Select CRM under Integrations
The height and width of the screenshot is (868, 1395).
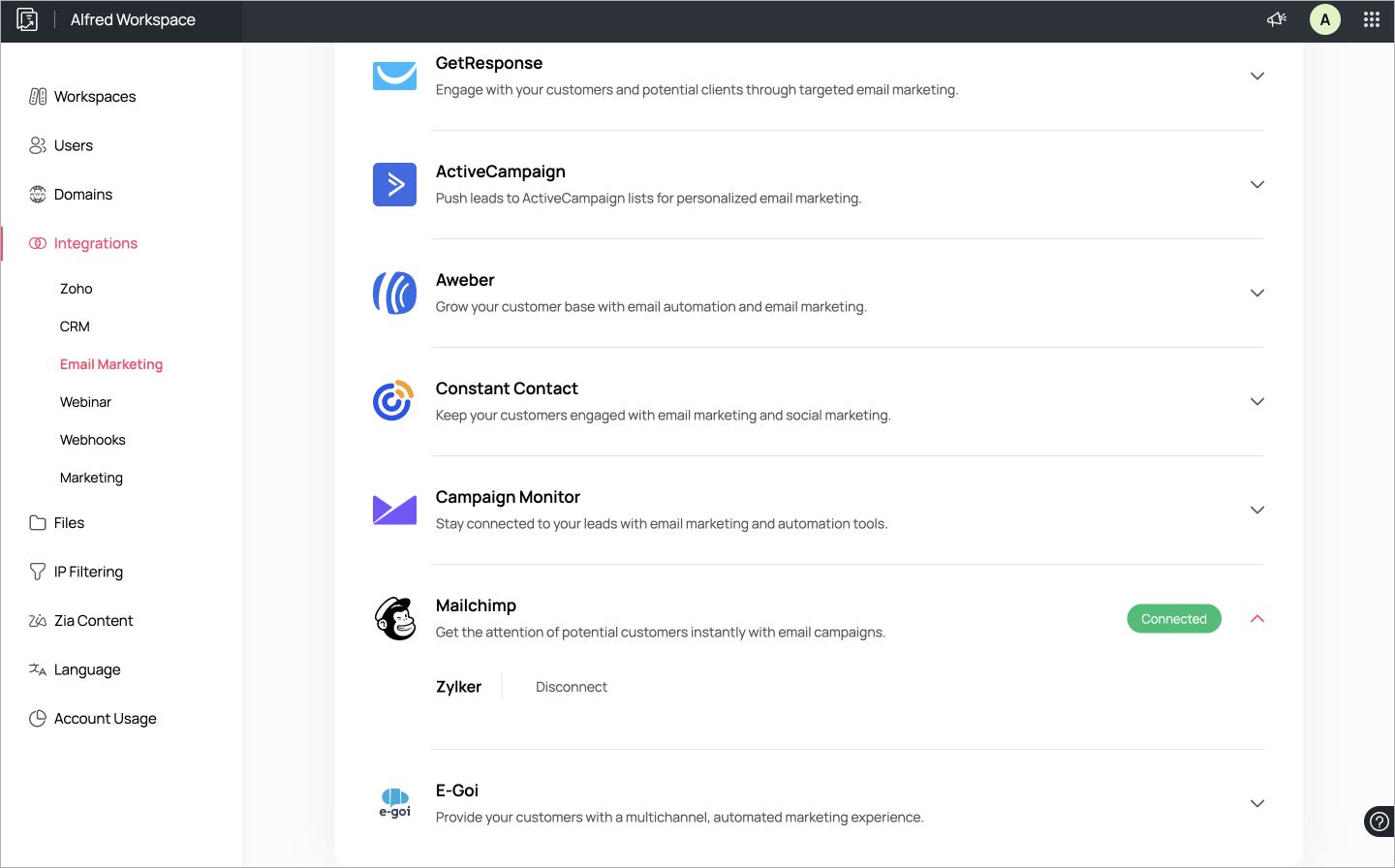coord(75,326)
